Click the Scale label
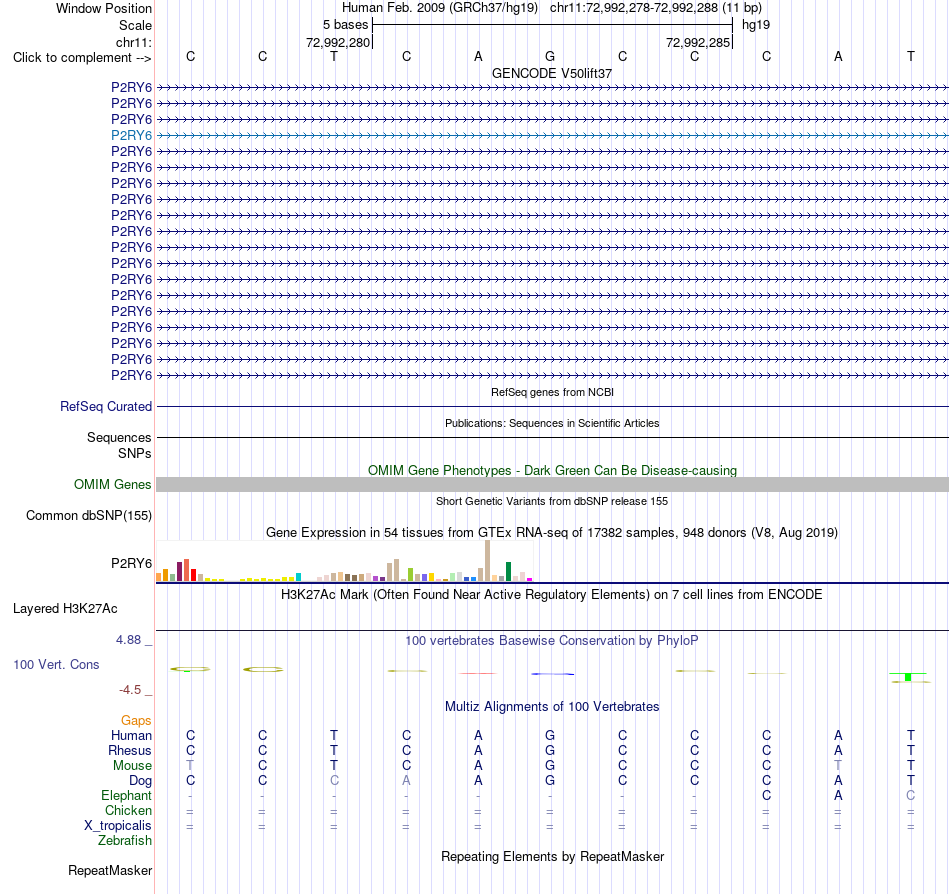Viewport: 950px width, 894px height. pos(135,25)
